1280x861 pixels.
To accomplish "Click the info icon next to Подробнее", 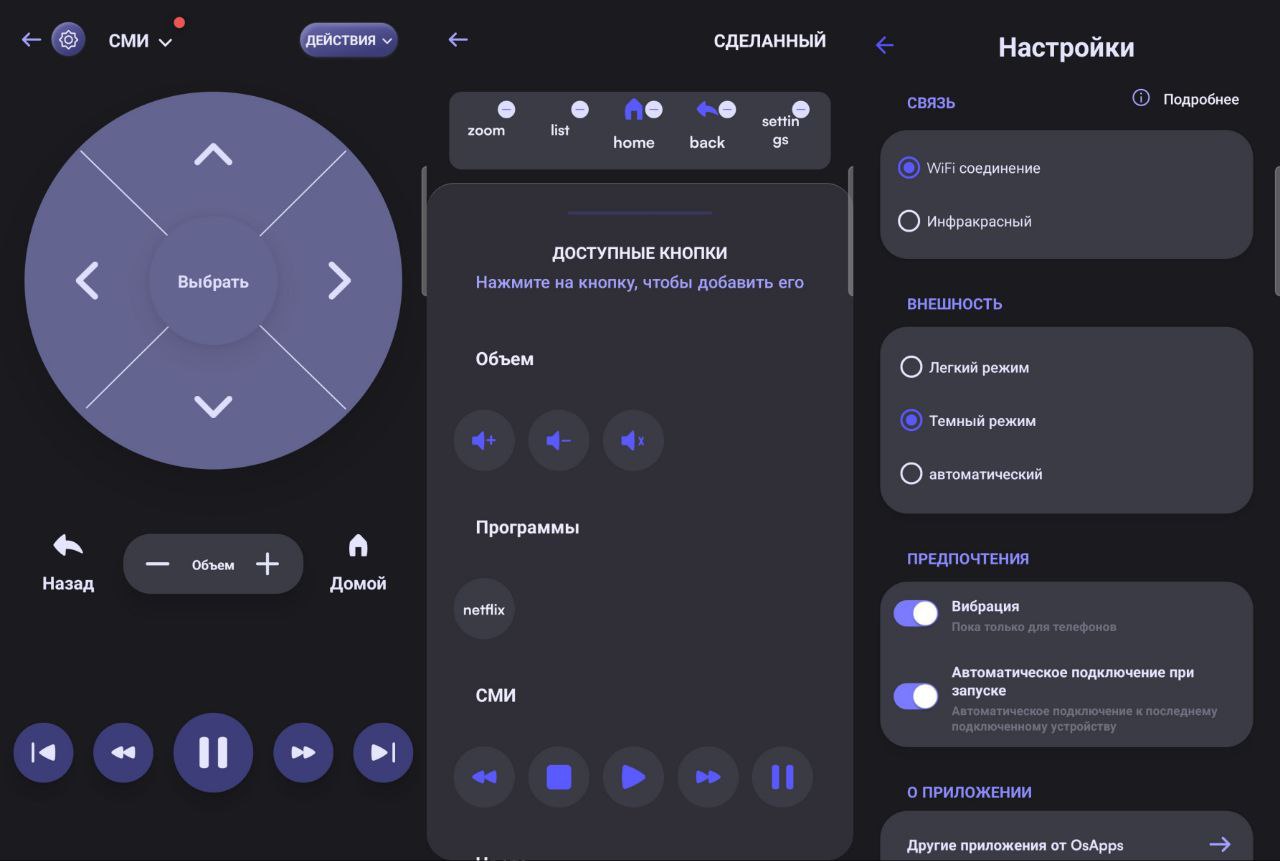I will coord(1140,98).
